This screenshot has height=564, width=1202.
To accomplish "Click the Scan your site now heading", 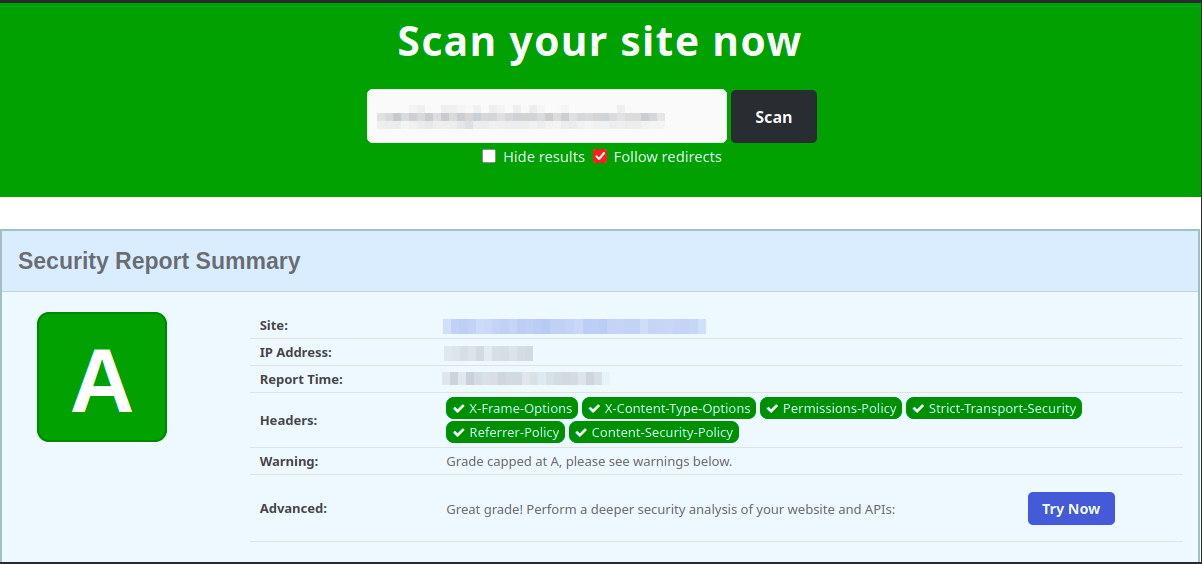I will [x=599, y=42].
